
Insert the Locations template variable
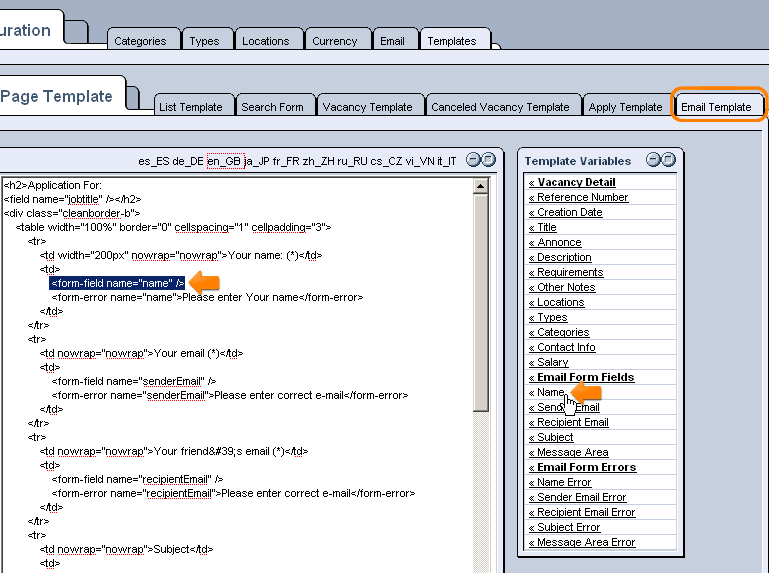557,302
